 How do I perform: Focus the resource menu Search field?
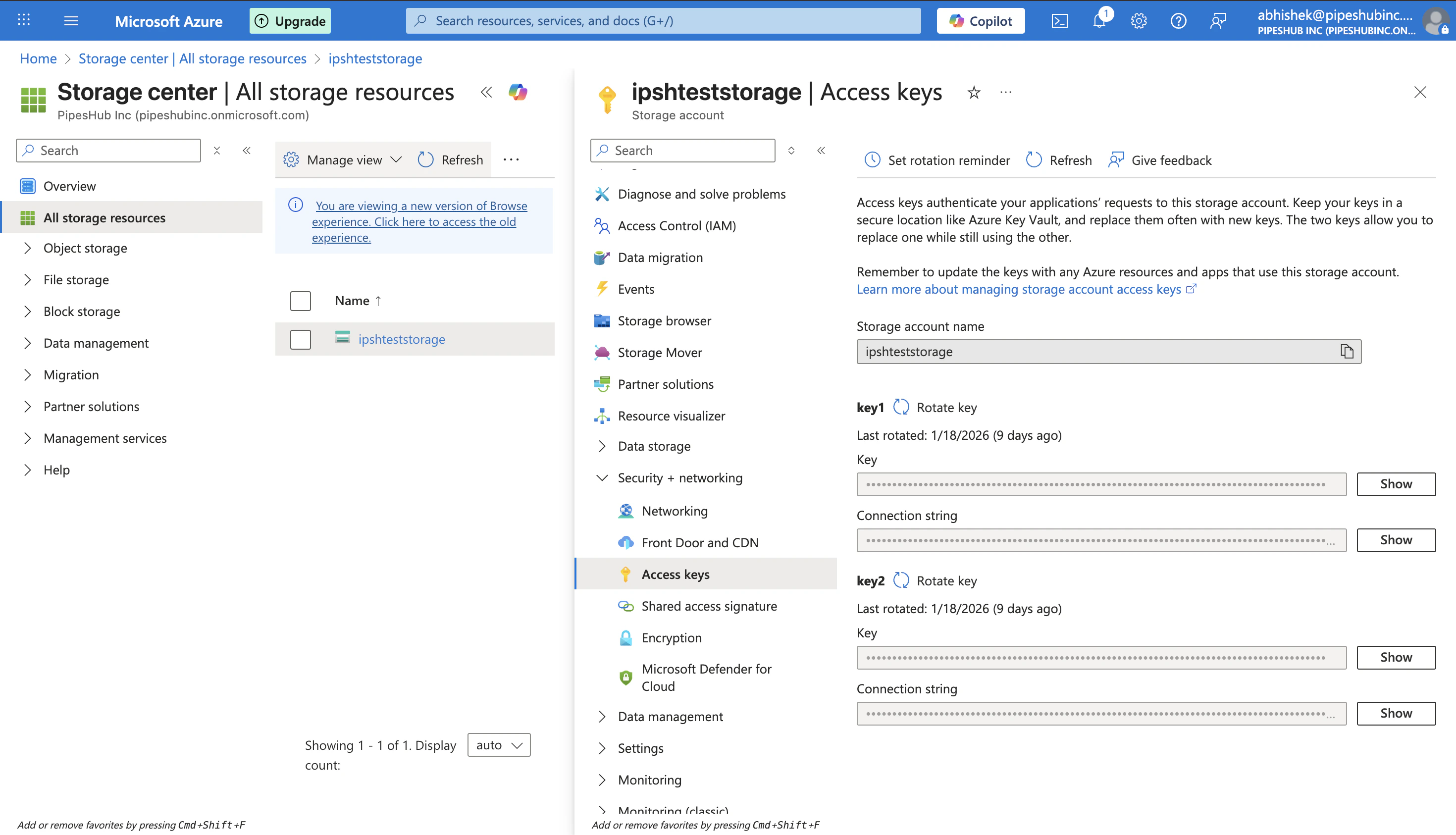(x=682, y=150)
